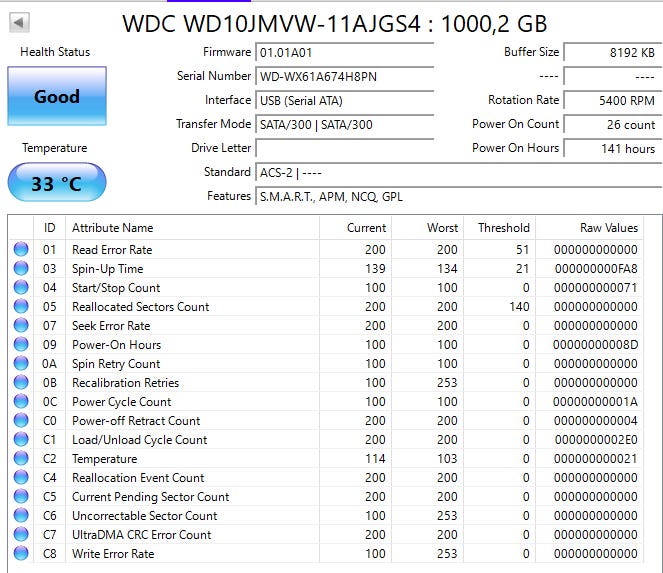The image size is (663, 573).
Task: Click the Attribute Name column header
Action: coord(192,228)
